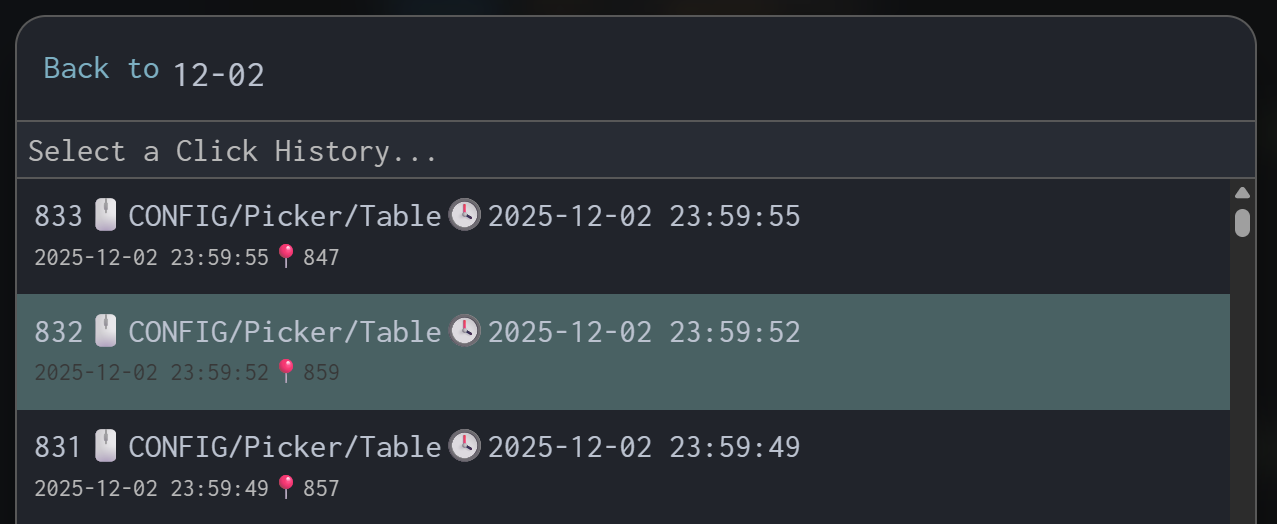Image resolution: width=1277 pixels, height=524 pixels.
Task: Click the clock icon in entry 831
Action: (x=464, y=446)
